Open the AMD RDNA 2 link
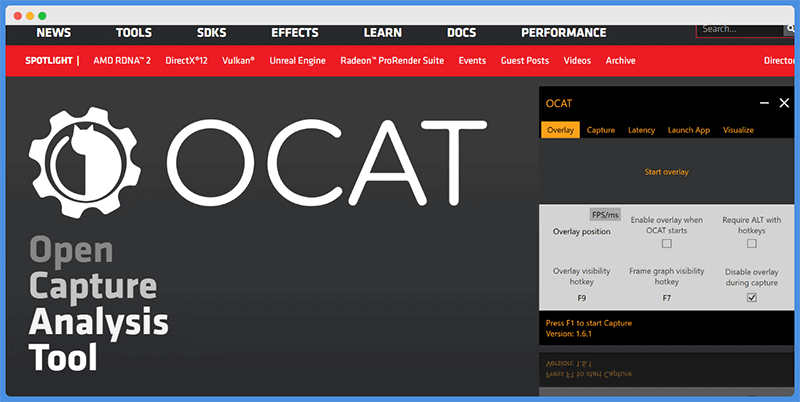Screen dimensions: 800x402 pos(122,61)
